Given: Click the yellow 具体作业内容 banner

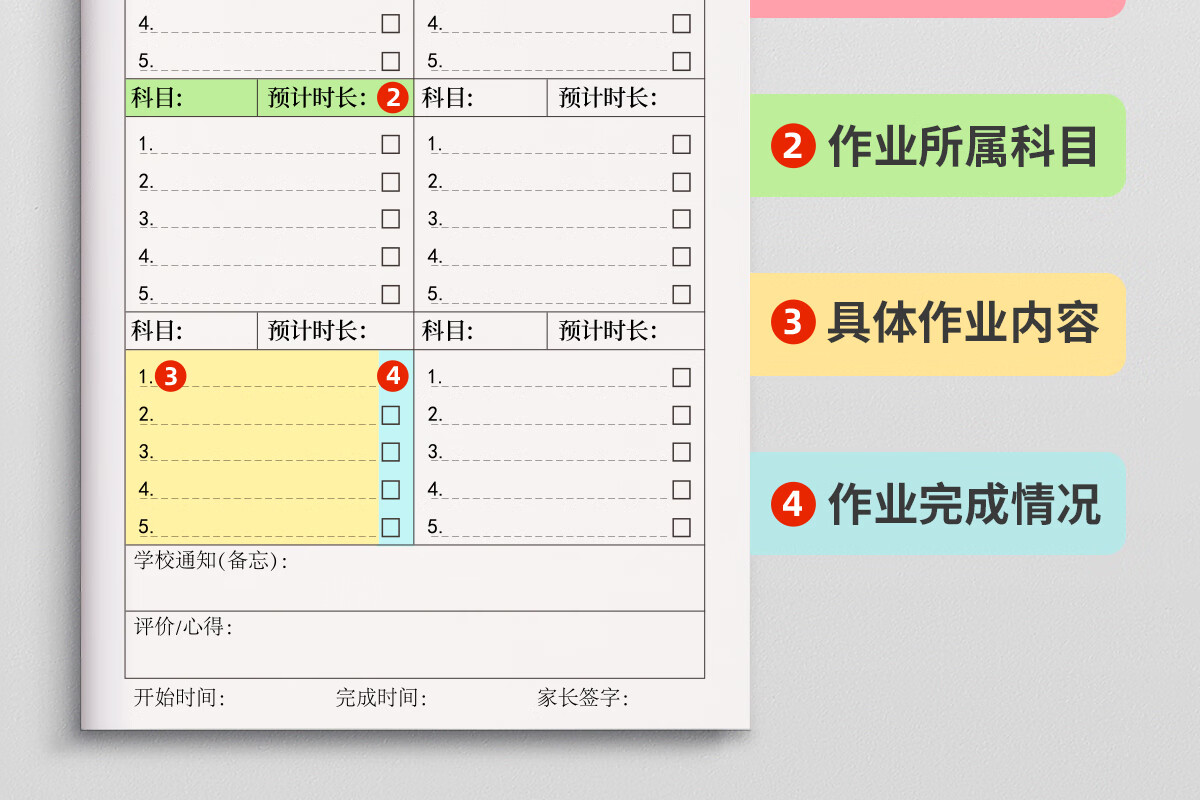Looking at the screenshot, I should [x=937, y=324].
